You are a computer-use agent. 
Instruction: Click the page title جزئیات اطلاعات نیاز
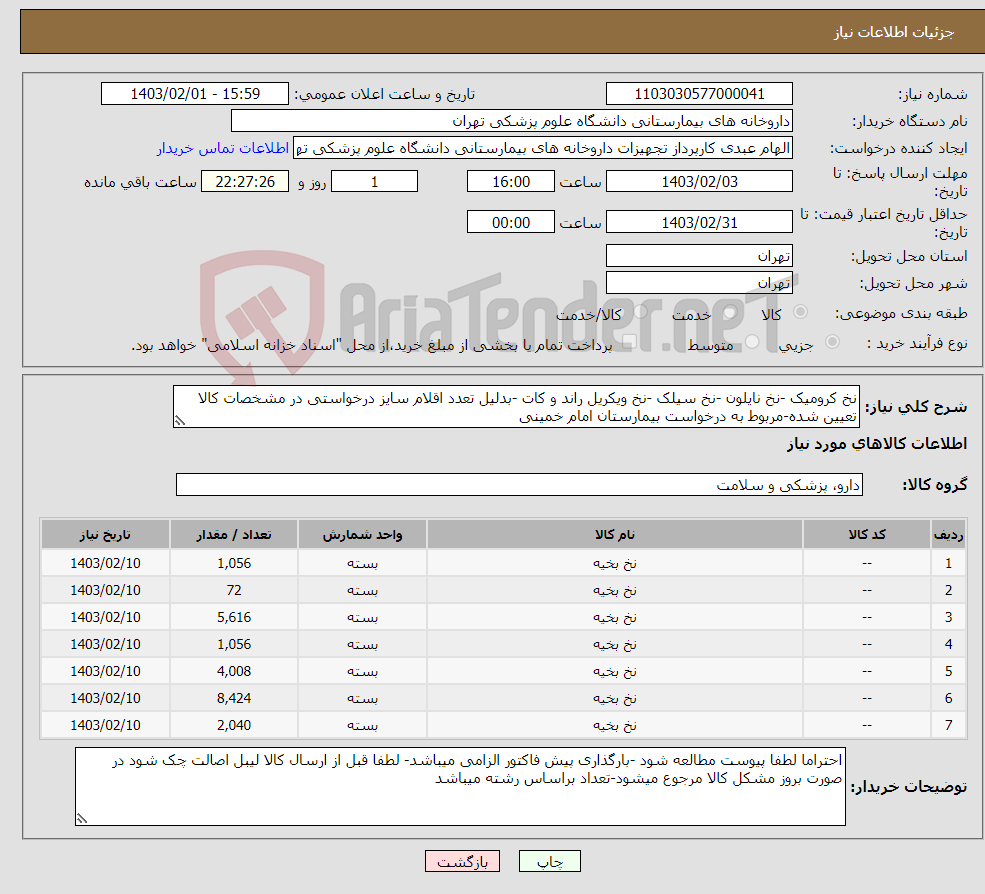pyautogui.click(x=894, y=32)
